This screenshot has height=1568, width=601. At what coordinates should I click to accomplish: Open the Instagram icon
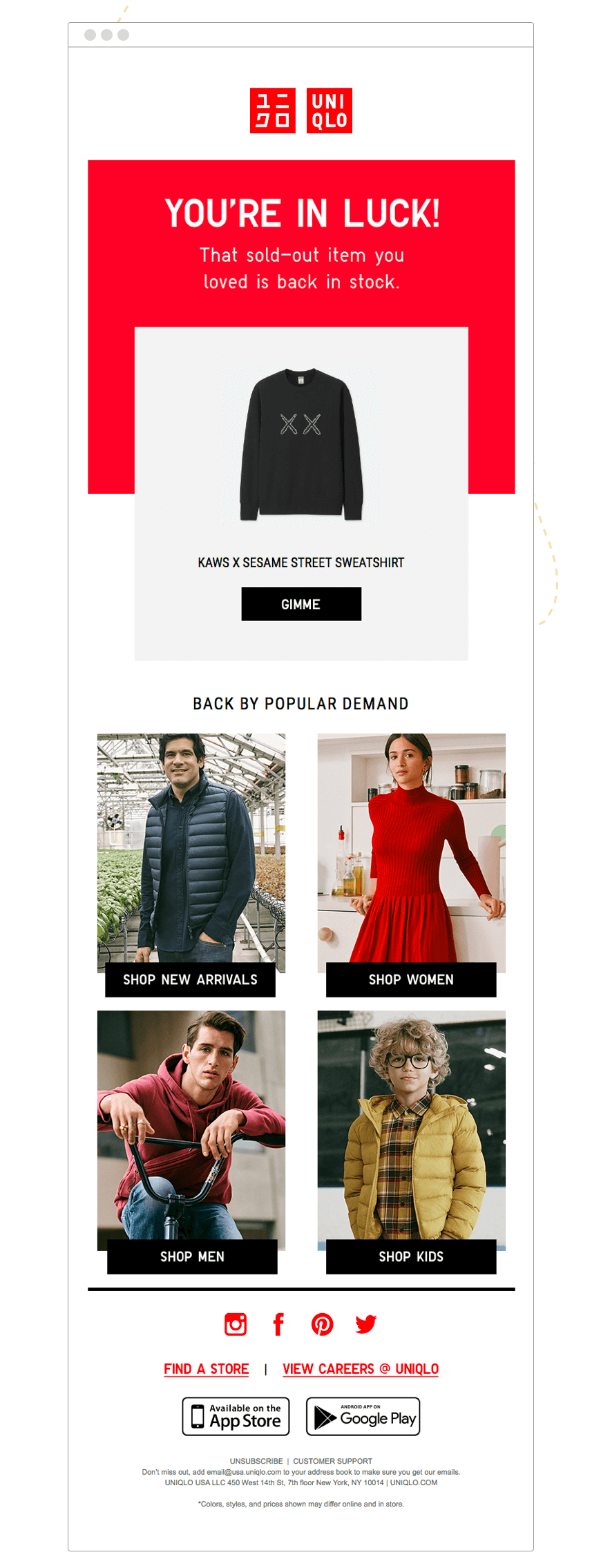(236, 1323)
